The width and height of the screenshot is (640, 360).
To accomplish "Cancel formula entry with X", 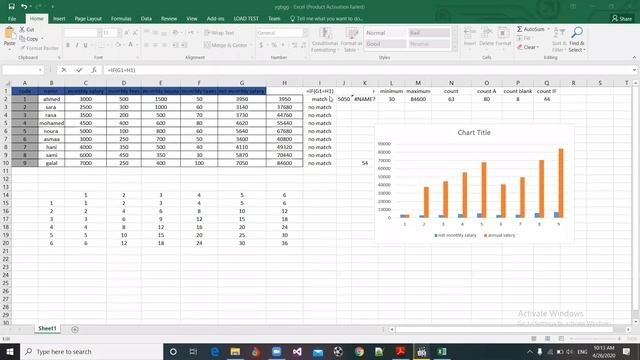I will tap(64, 70).
